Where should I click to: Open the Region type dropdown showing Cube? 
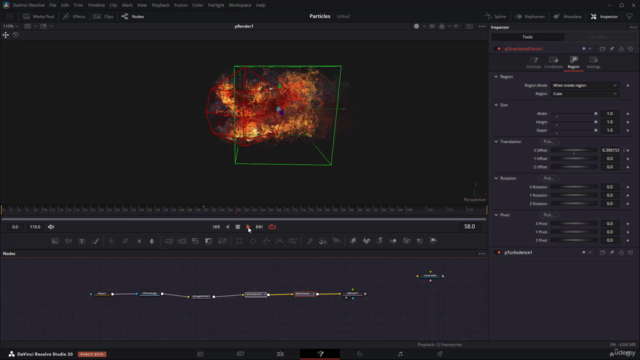coord(584,94)
